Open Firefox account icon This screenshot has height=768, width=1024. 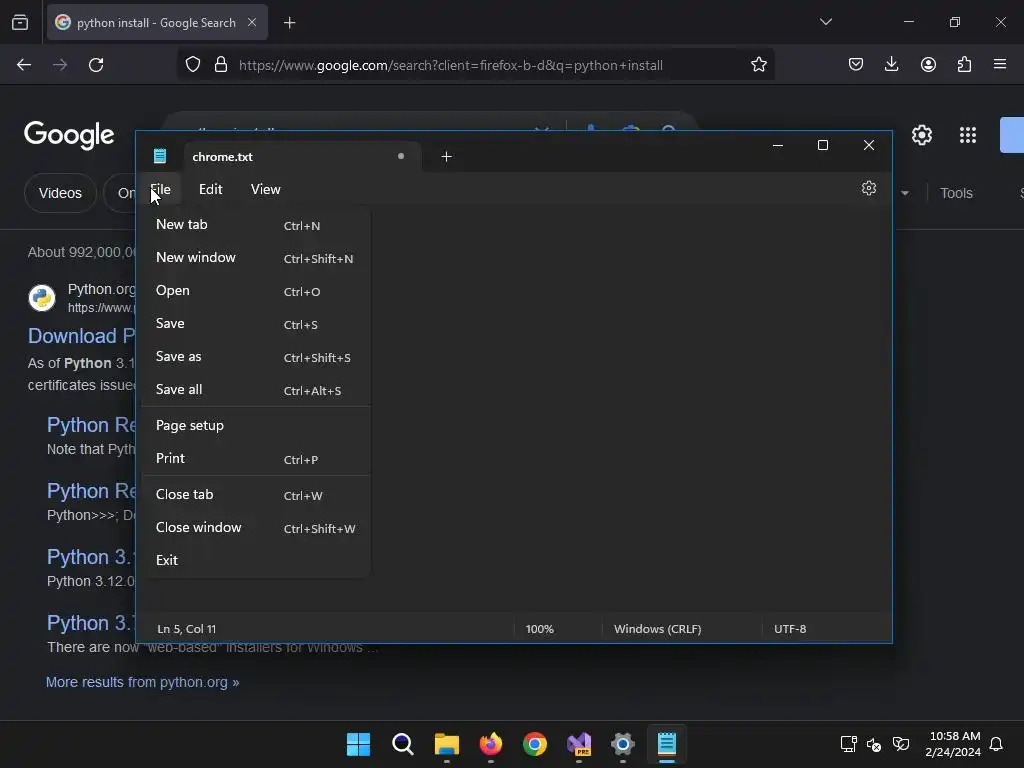928,64
